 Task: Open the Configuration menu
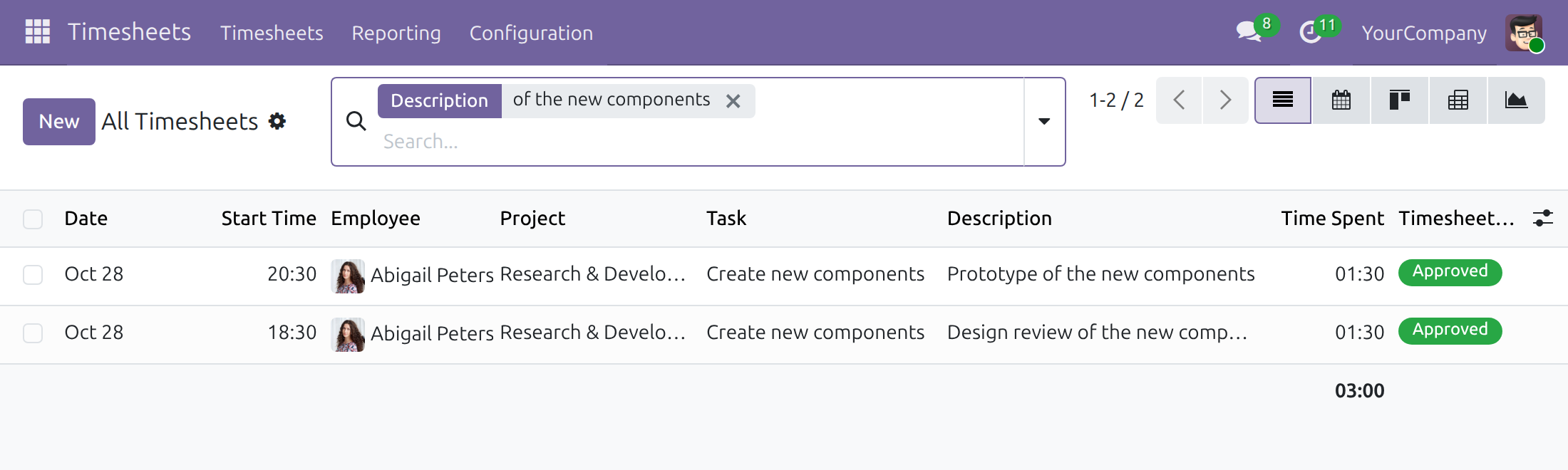531,33
